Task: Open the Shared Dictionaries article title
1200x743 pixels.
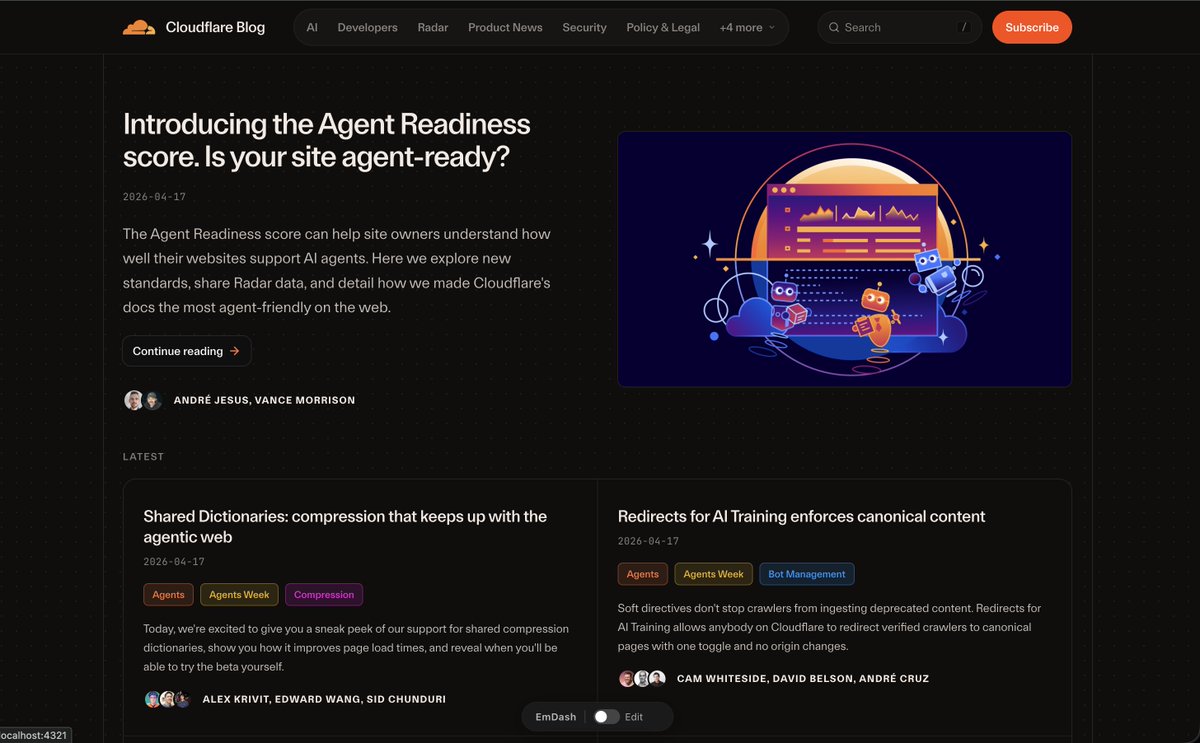Action: point(345,527)
